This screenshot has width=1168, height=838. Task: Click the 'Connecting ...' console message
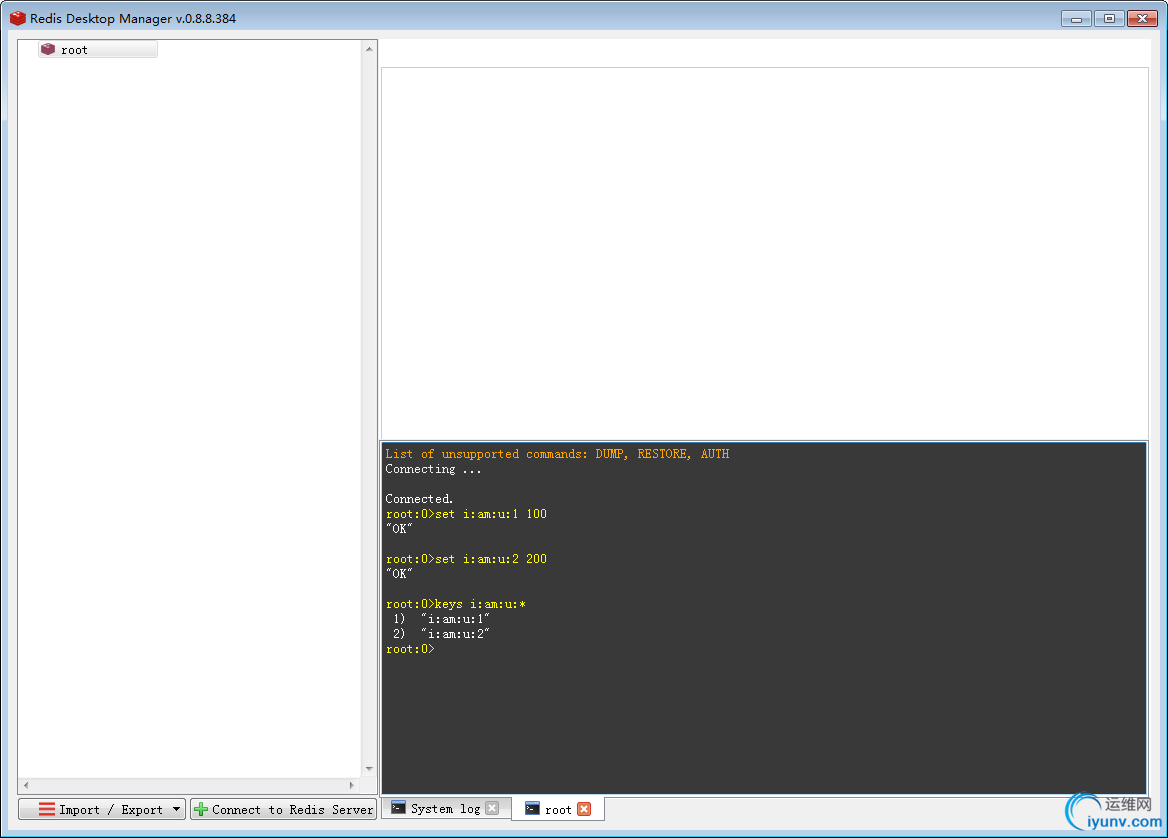(x=434, y=469)
